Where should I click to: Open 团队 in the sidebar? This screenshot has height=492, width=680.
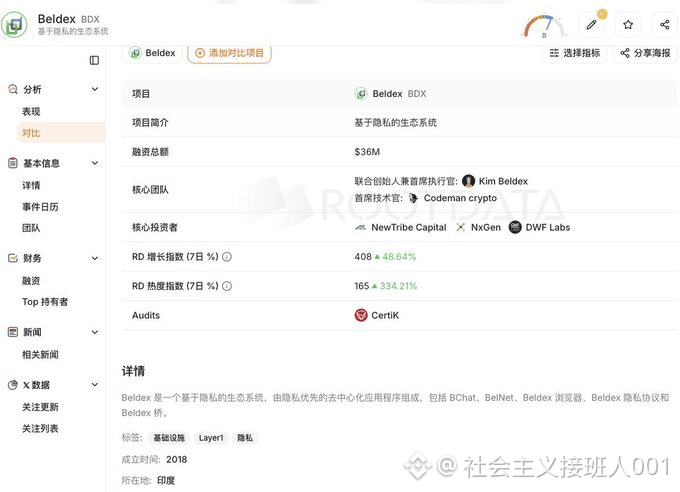point(31,228)
